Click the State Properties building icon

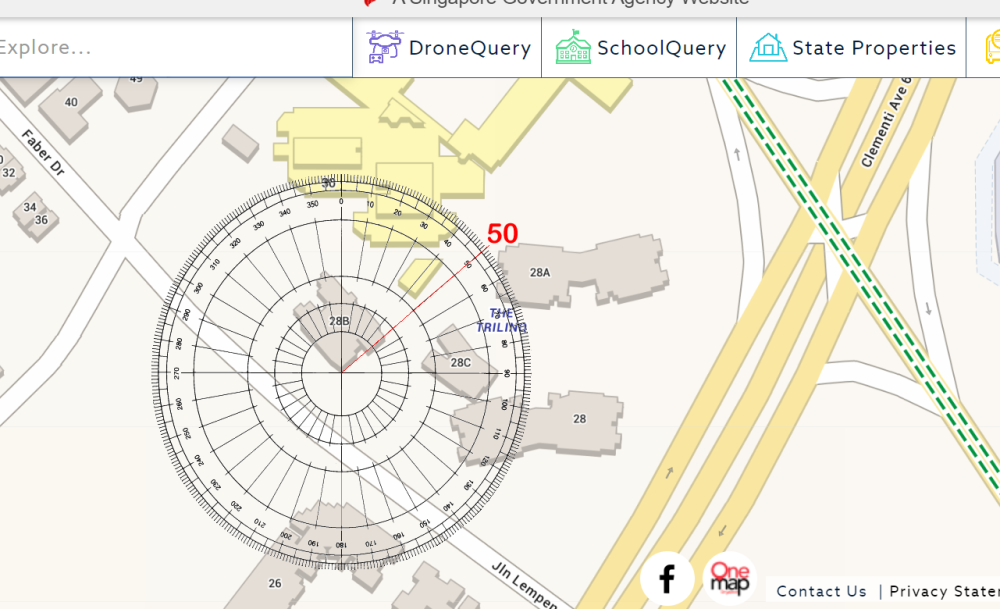[768, 47]
